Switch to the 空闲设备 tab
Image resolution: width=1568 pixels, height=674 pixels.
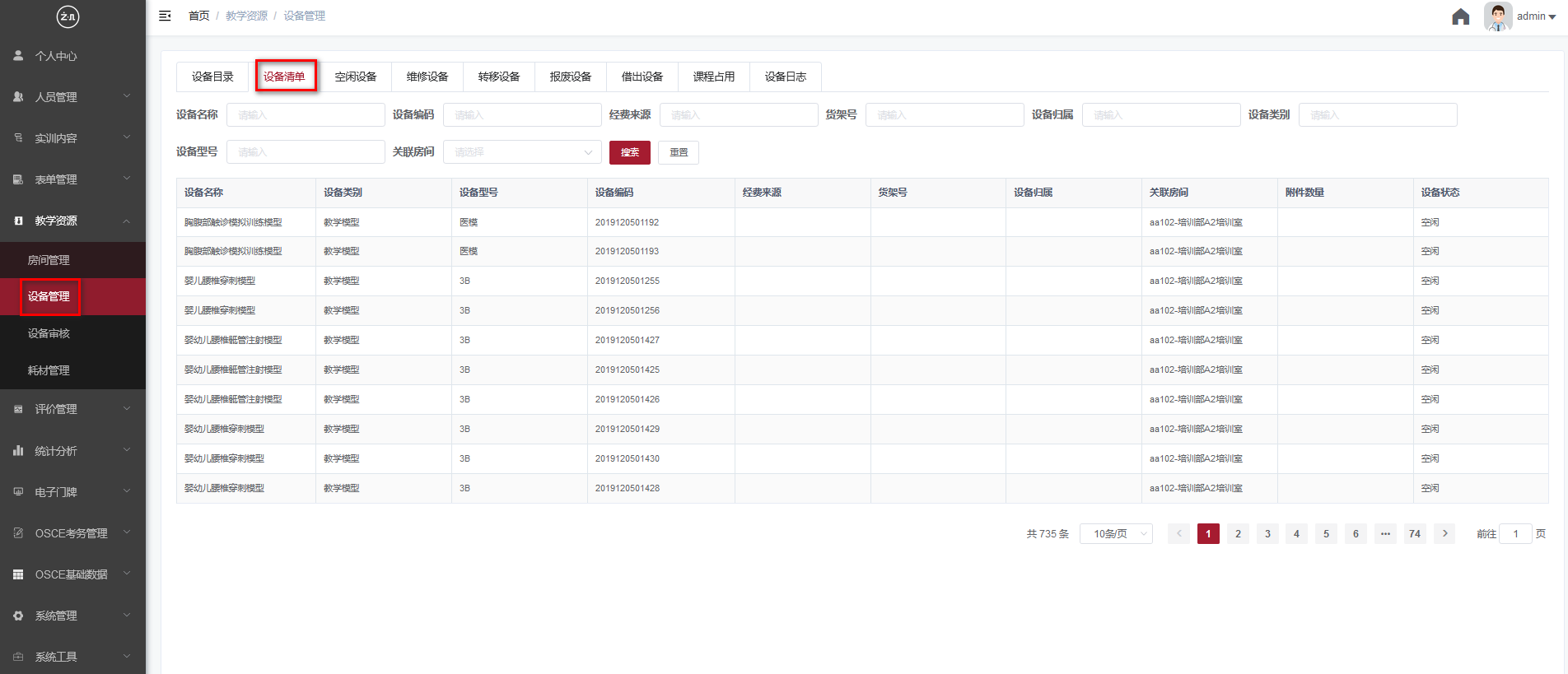(356, 77)
